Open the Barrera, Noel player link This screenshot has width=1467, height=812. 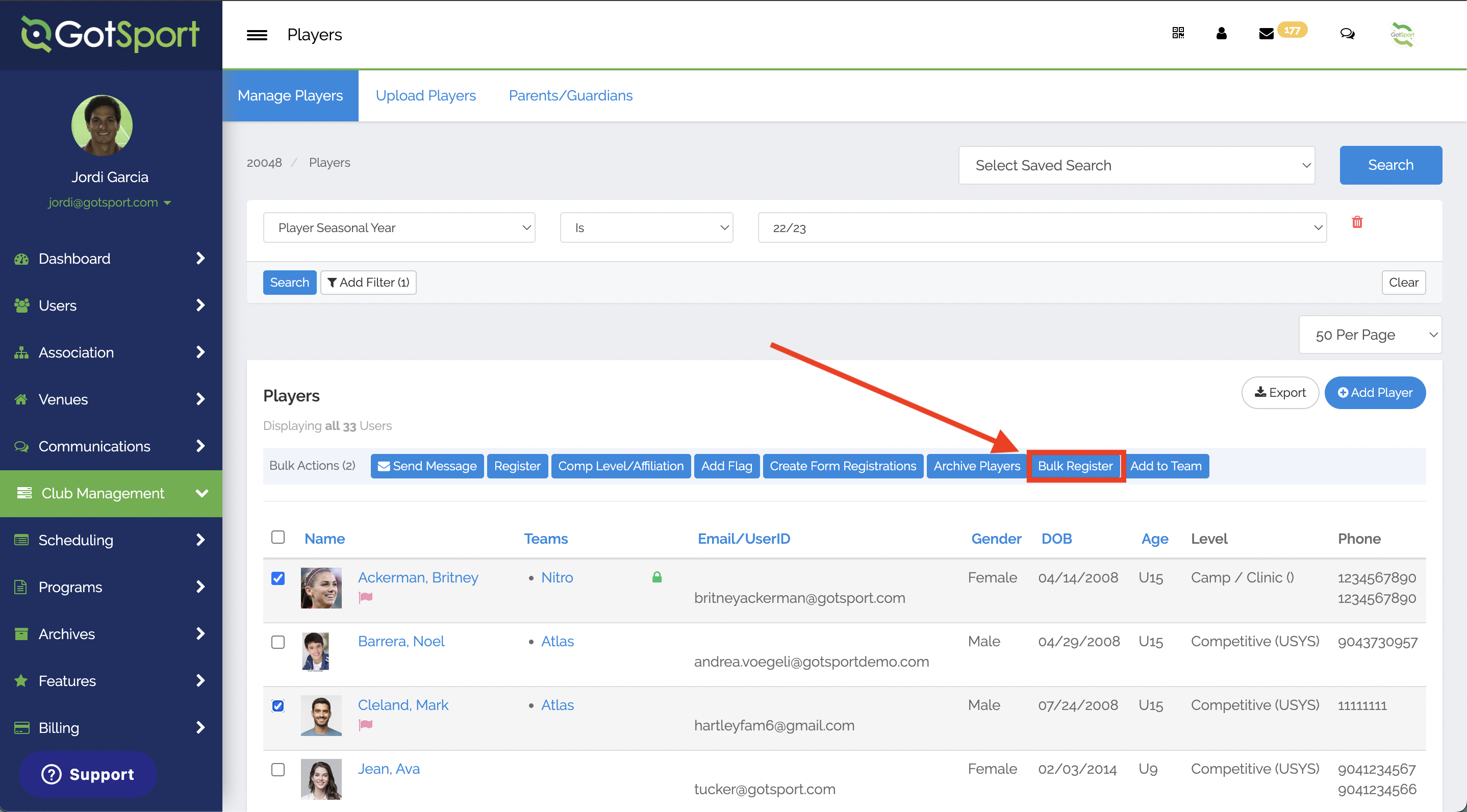point(401,642)
